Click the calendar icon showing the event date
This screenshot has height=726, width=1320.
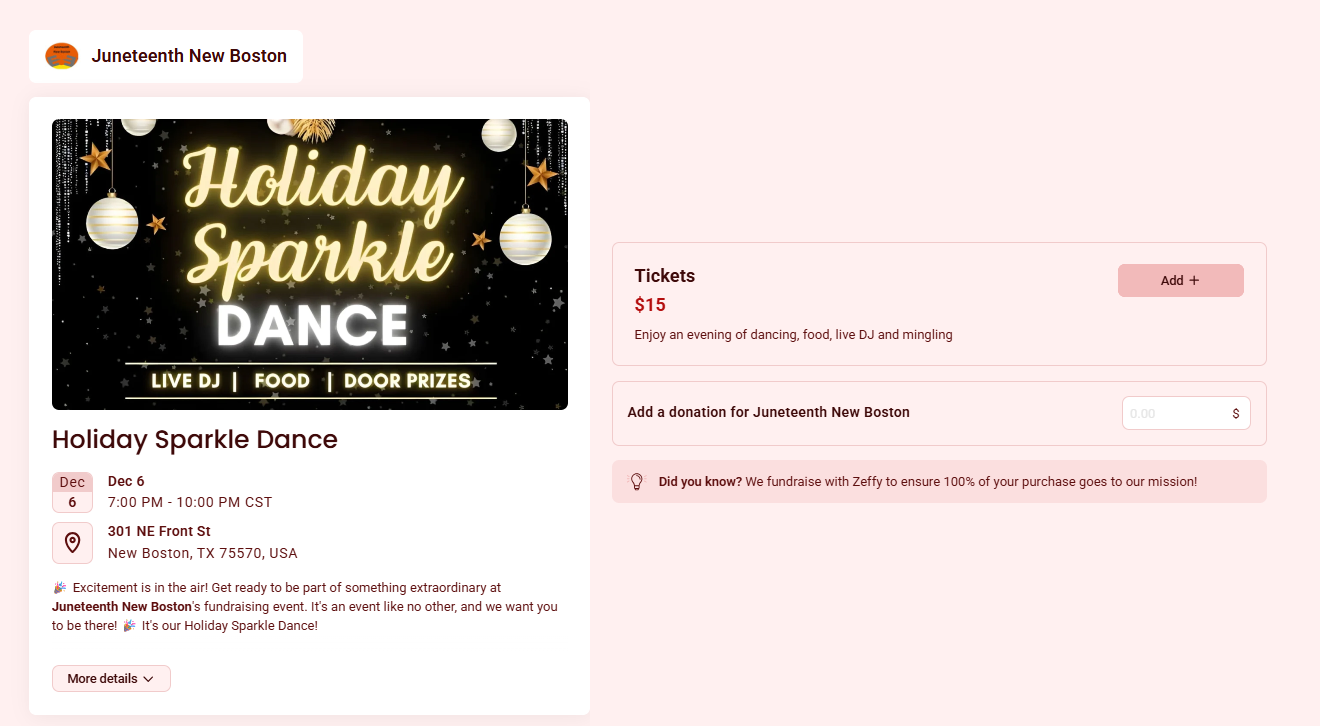[x=72, y=490]
